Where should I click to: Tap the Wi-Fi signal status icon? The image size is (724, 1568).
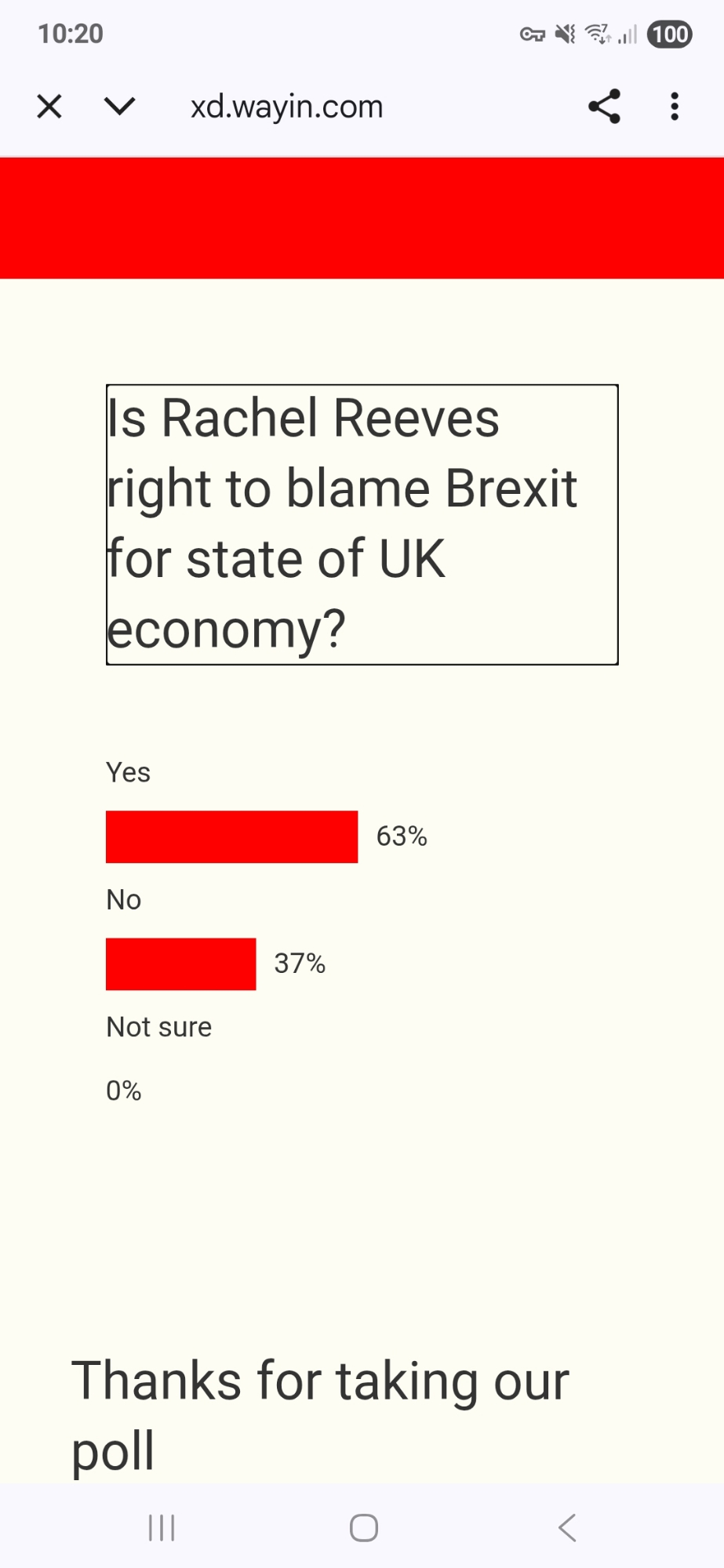coord(598,34)
